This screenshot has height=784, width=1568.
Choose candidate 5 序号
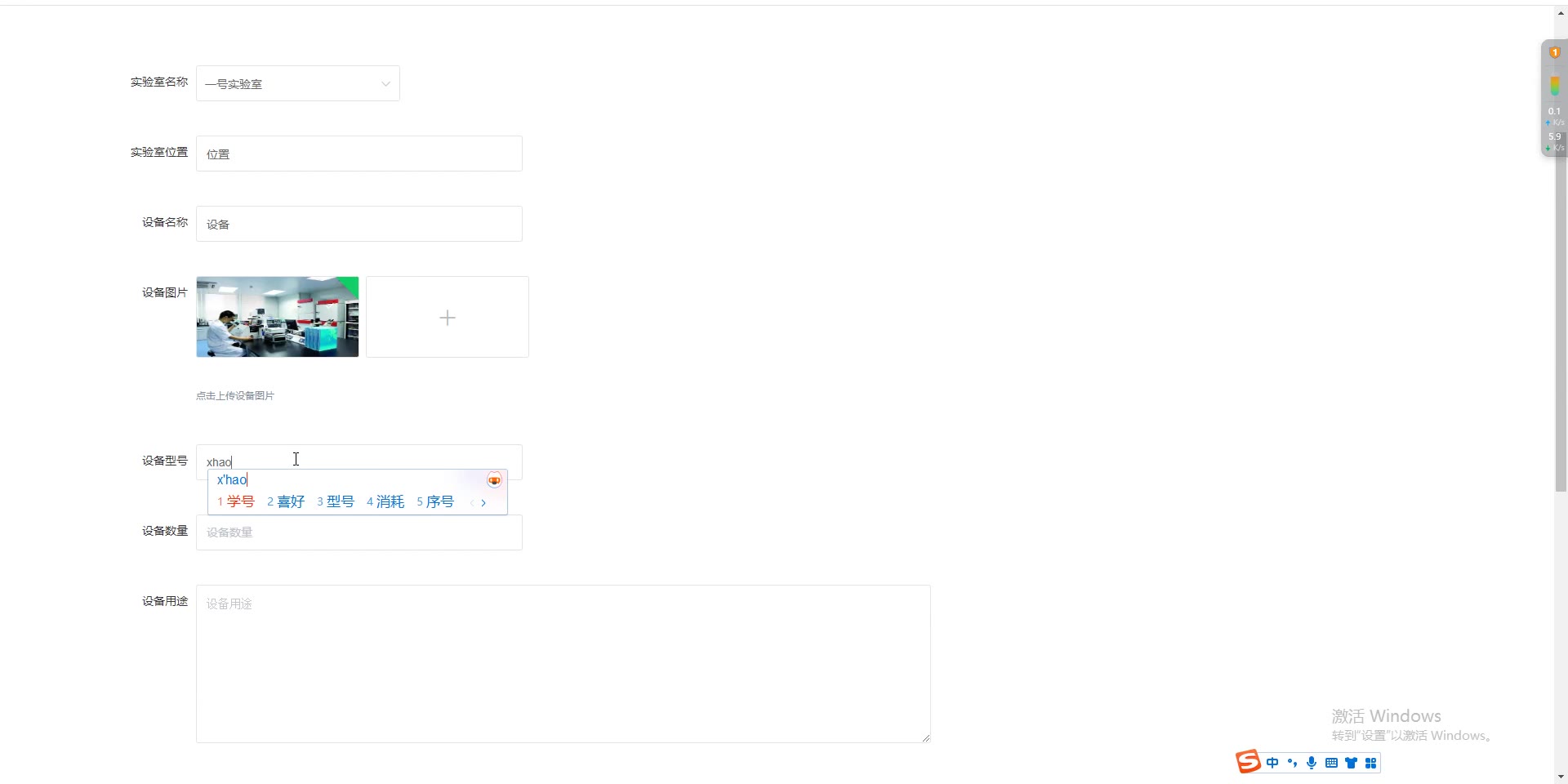(x=435, y=501)
